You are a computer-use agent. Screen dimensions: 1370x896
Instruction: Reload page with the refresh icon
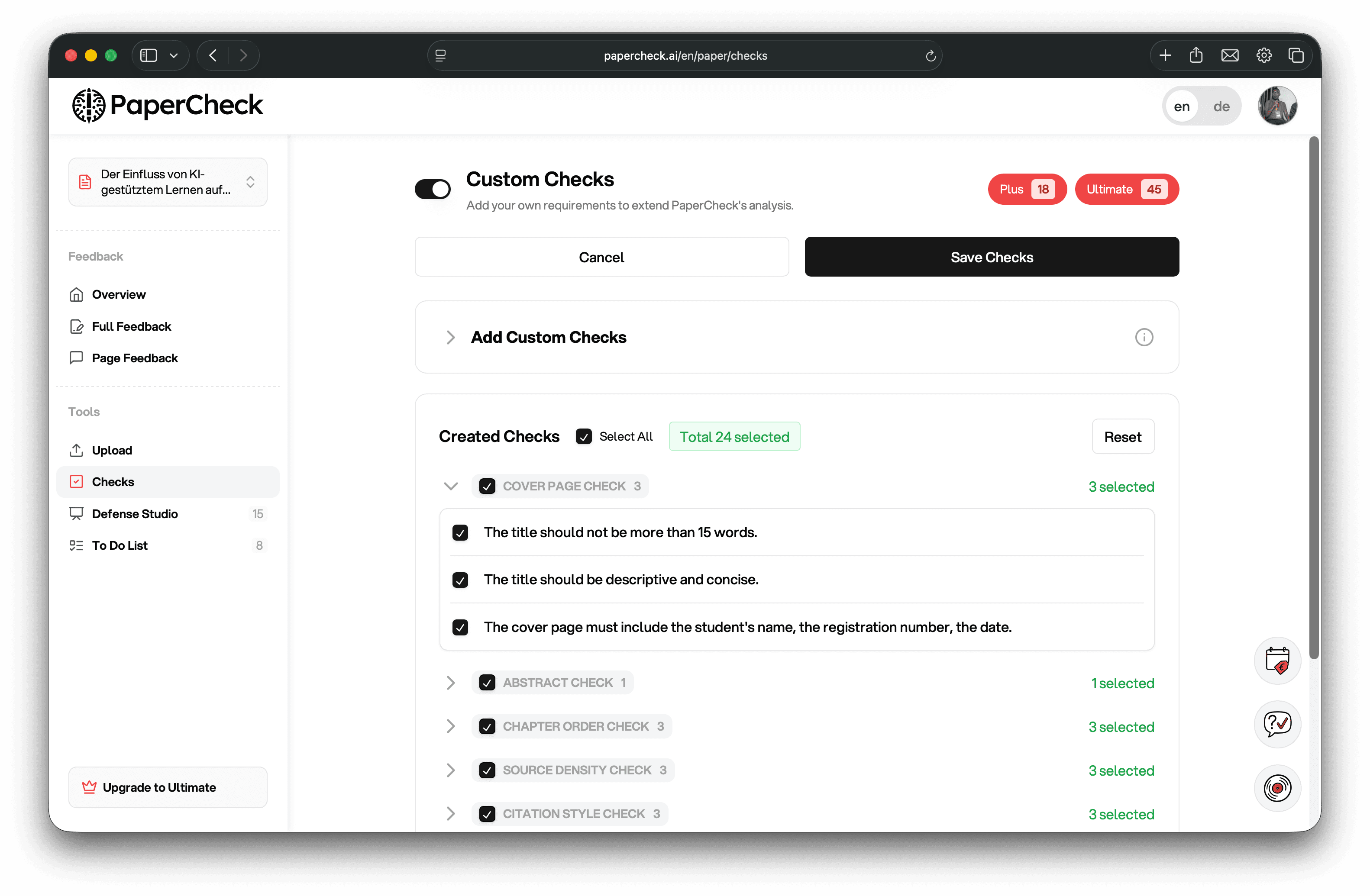[x=930, y=56]
